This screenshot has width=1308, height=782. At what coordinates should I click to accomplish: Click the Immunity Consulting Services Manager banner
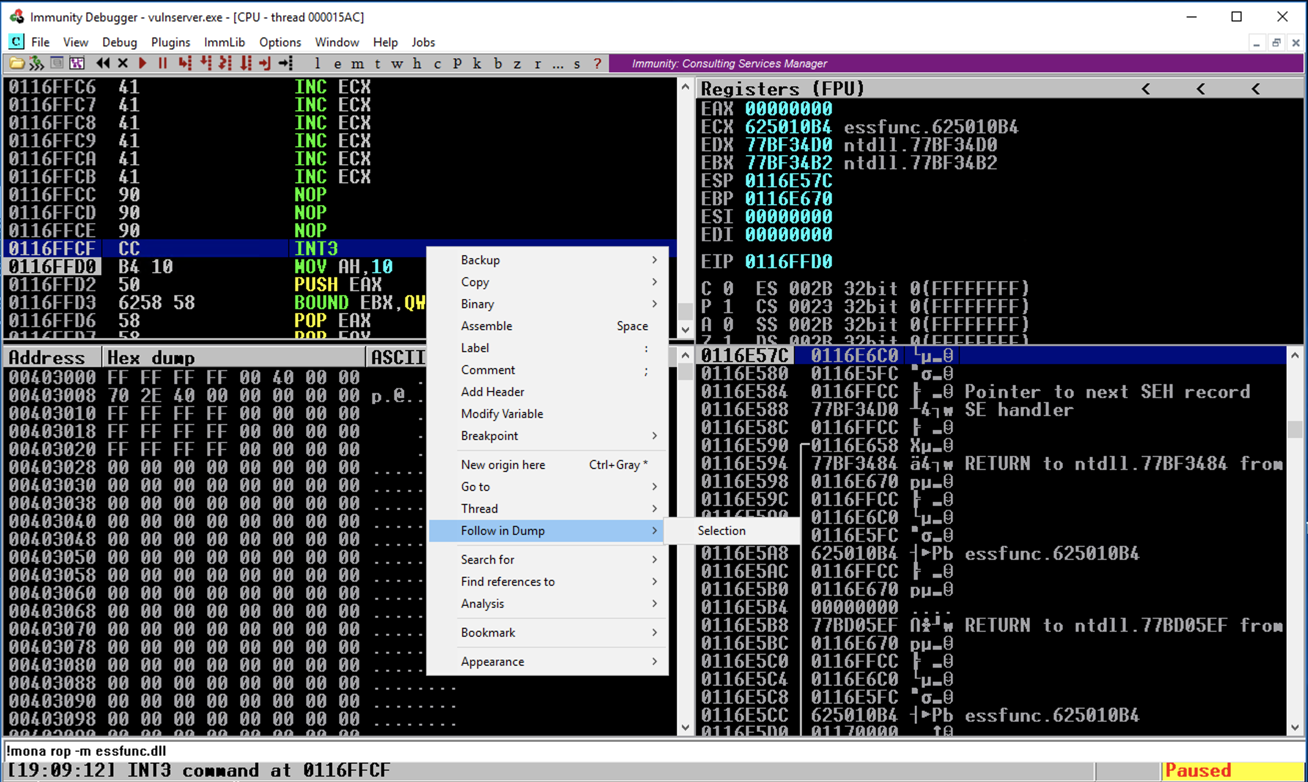pyautogui.click(x=729, y=64)
